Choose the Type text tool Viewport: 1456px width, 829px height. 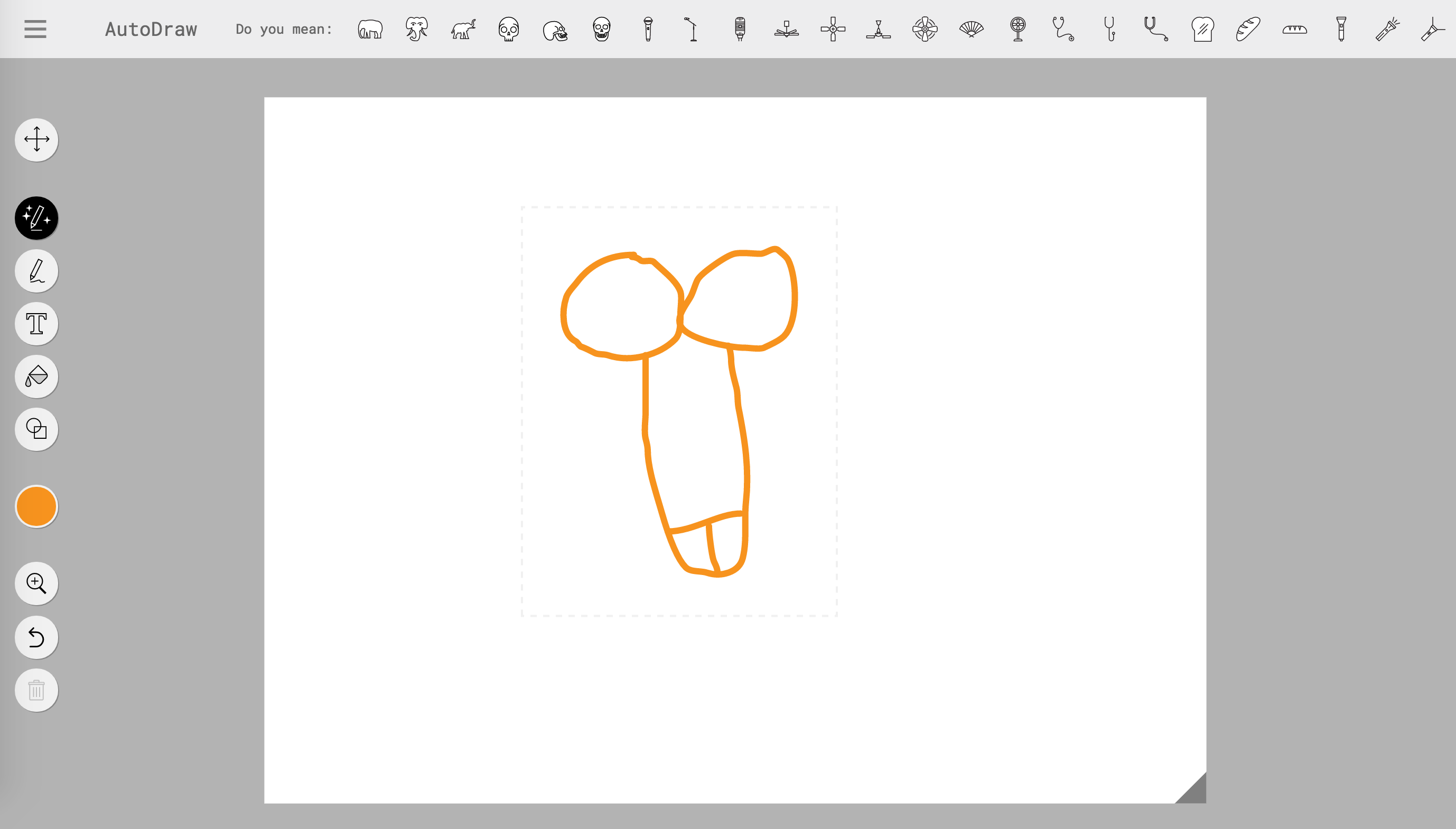click(x=36, y=323)
